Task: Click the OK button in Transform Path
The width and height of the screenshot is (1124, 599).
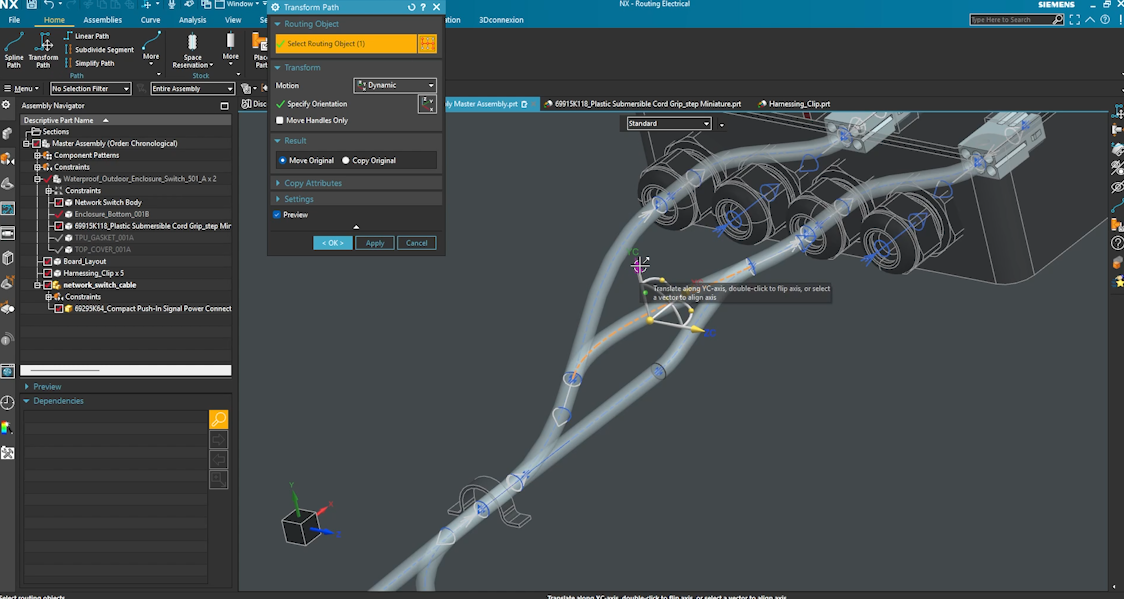Action: [x=333, y=243]
